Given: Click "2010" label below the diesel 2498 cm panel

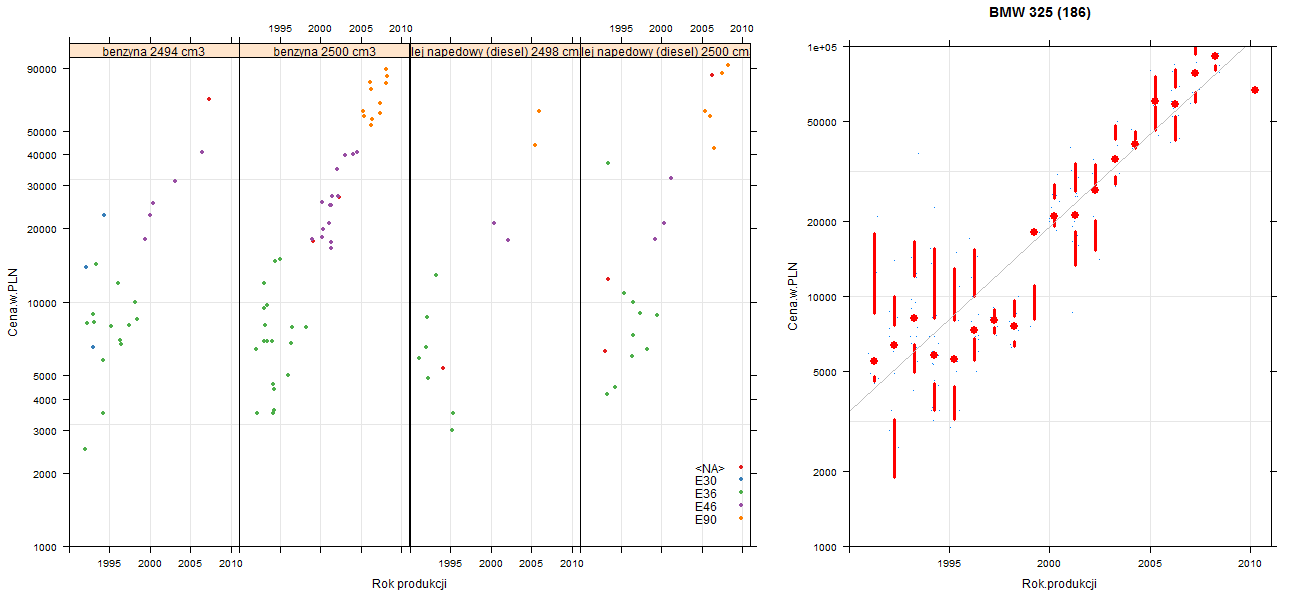Looking at the screenshot, I should (x=571, y=564).
